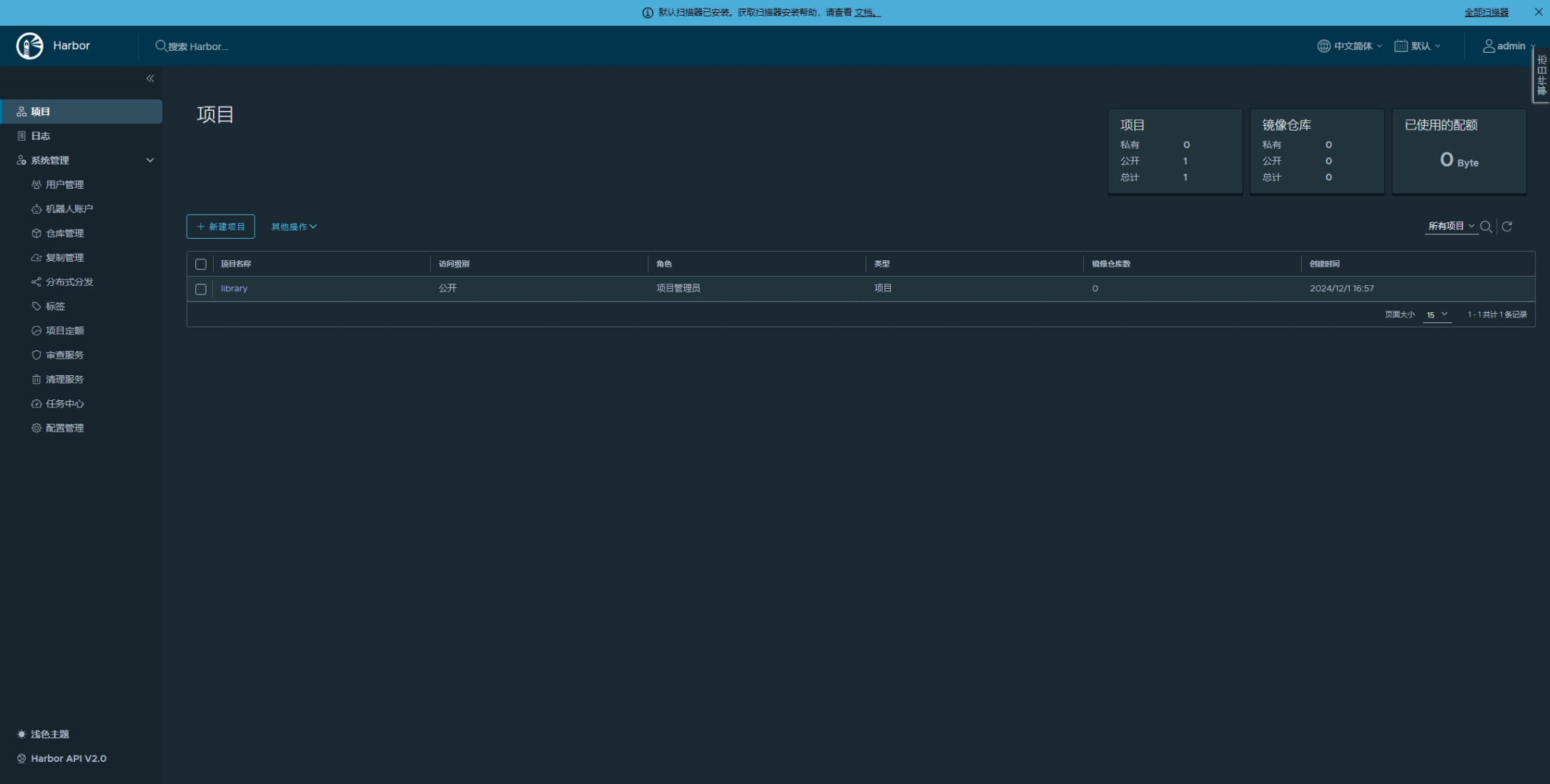The height and width of the screenshot is (784, 1550).
Task: Dismiss the scanner banner with X icon
Action: 1539,12
